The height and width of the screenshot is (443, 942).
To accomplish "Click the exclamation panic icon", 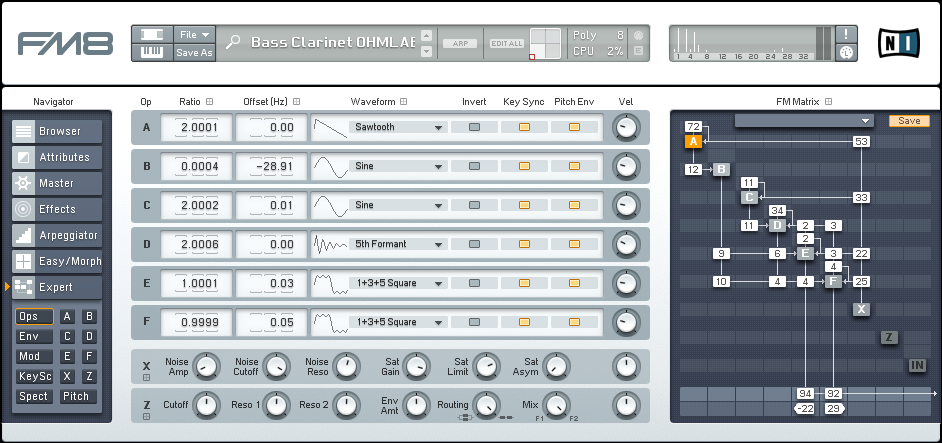I will (846, 34).
